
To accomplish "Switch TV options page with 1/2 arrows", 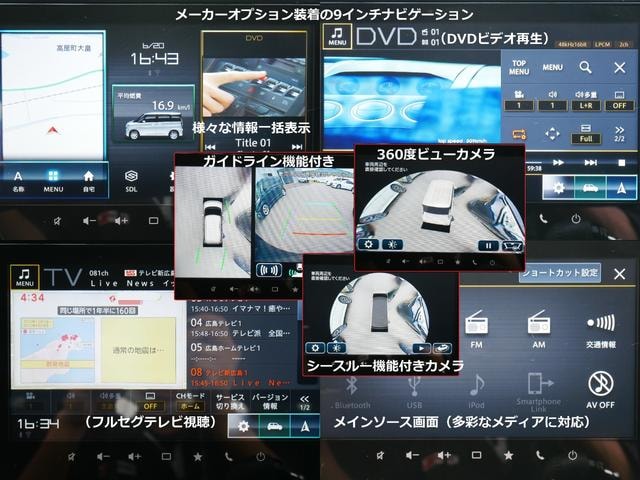I will coord(304,402).
